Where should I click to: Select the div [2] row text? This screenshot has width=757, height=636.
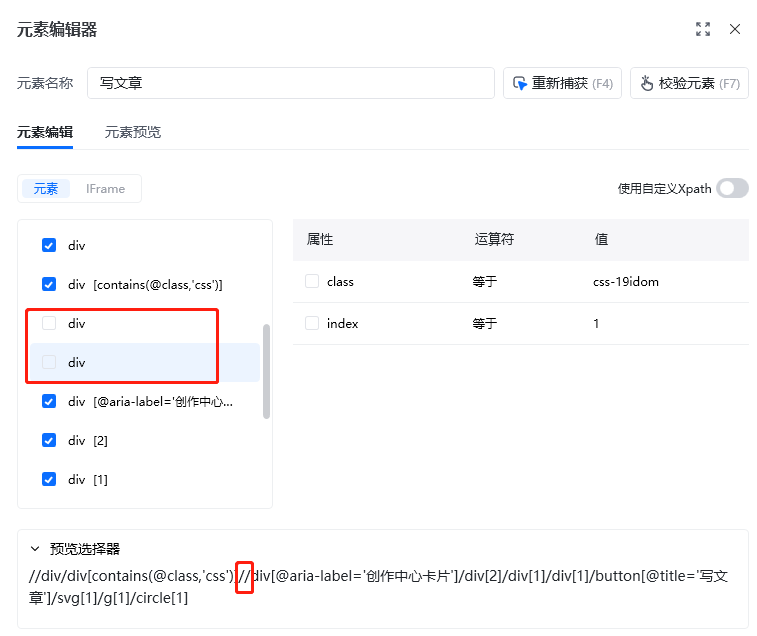coord(88,440)
